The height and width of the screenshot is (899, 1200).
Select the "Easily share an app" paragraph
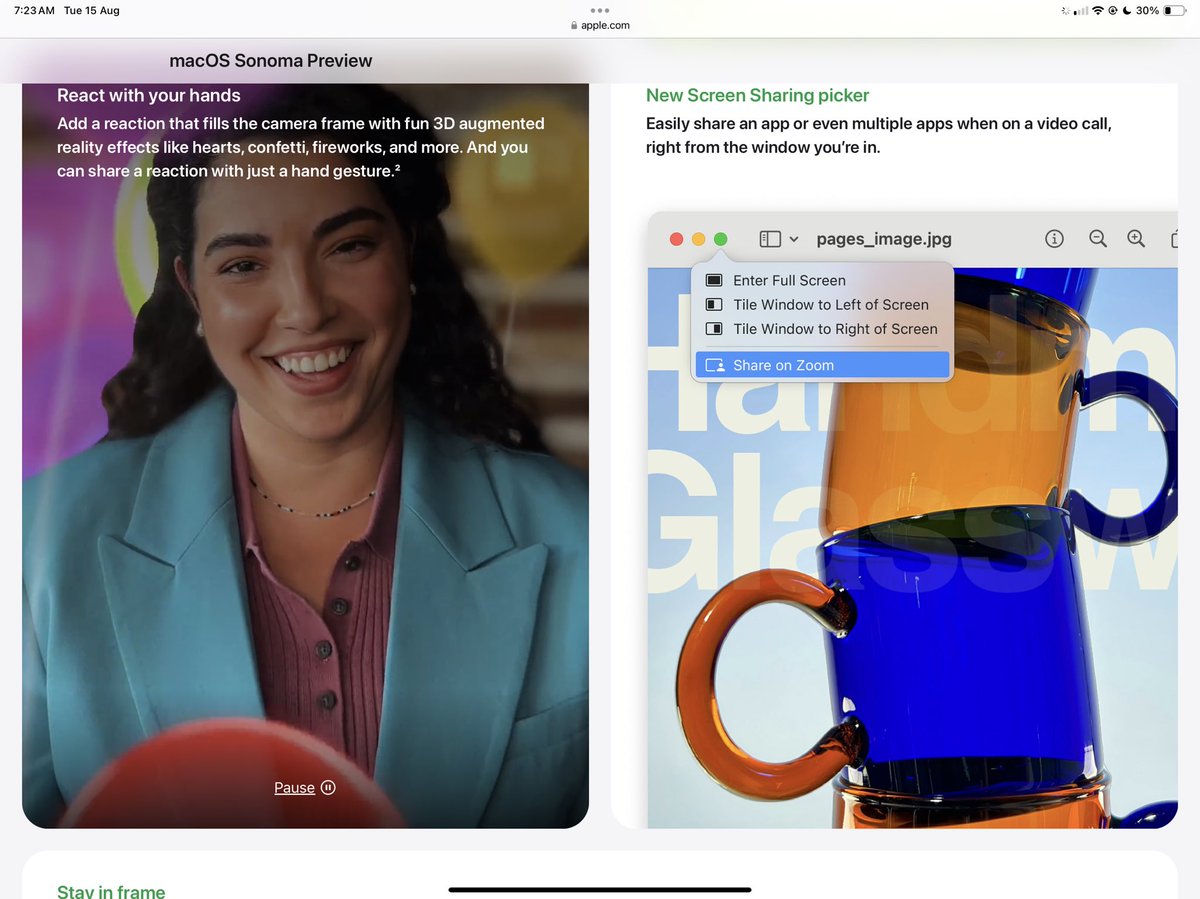tap(879, 135)
